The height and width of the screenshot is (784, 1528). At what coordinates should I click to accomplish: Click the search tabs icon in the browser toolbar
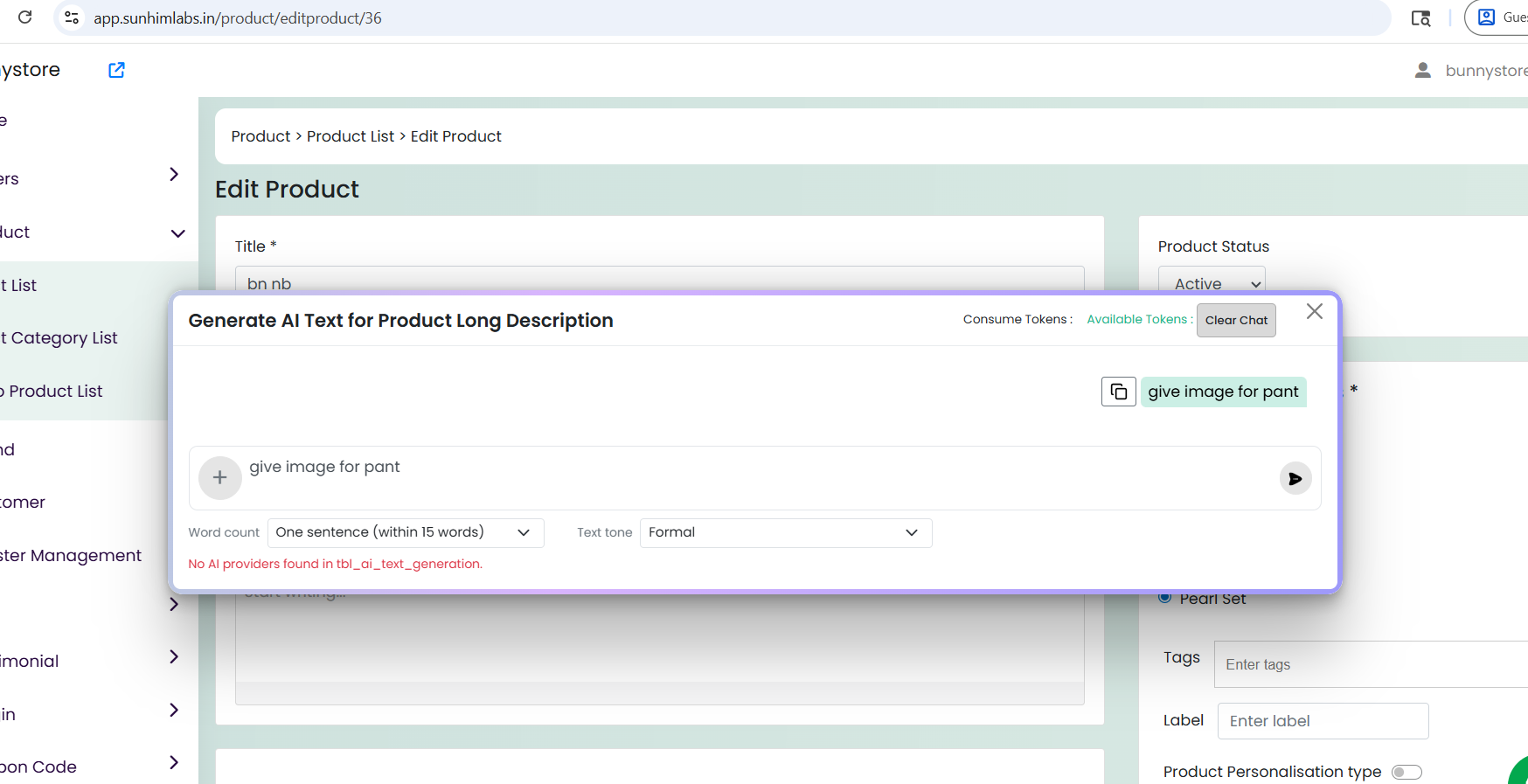coord(1420,17)
